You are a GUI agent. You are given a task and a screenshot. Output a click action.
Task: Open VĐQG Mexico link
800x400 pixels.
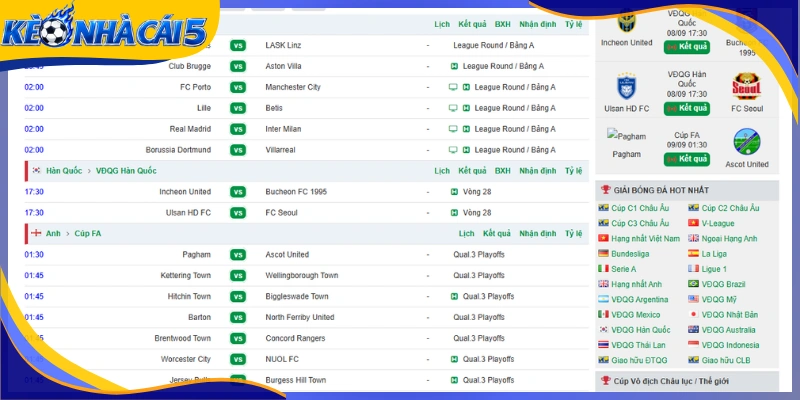[635, 314]
